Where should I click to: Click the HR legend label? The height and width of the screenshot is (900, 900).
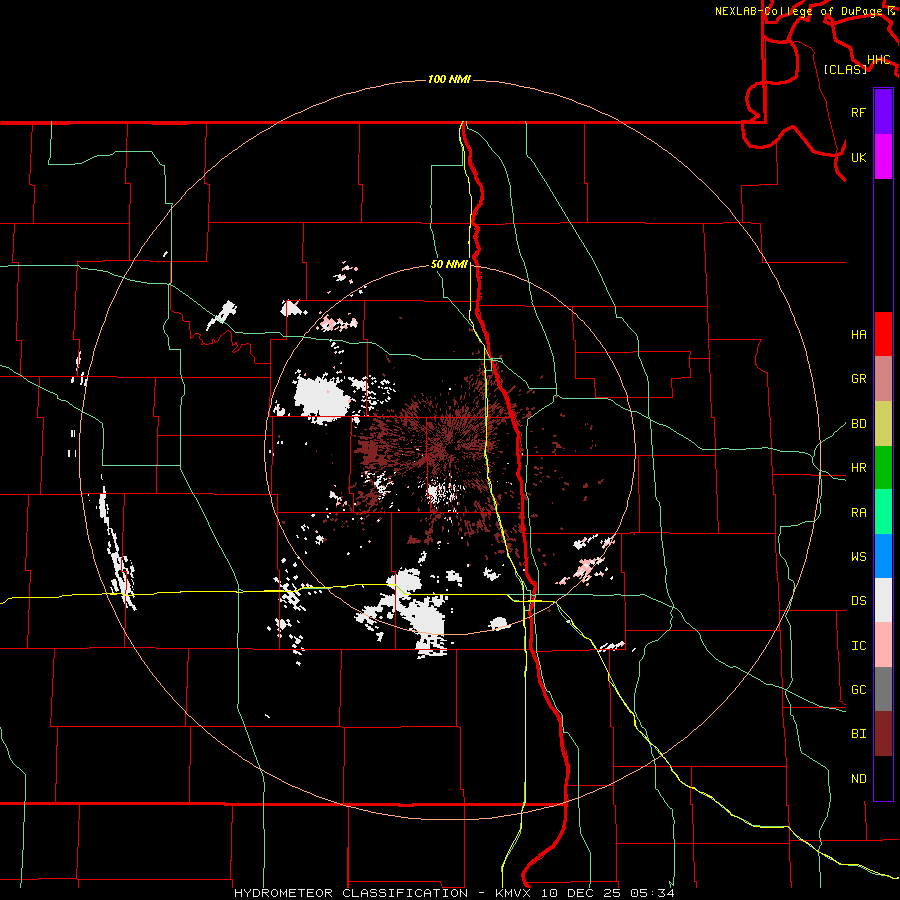click(858, 468)
